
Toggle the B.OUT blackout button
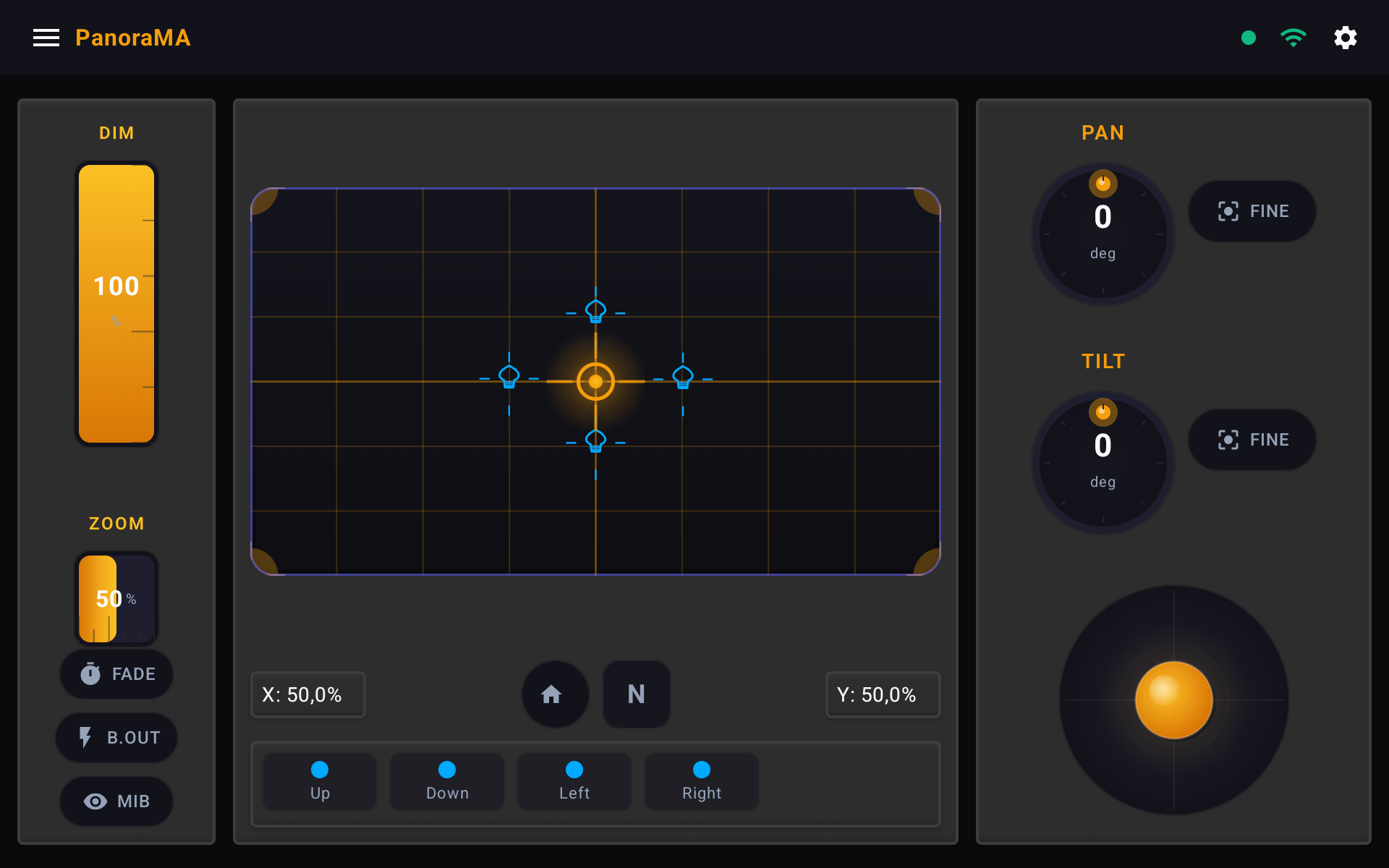[116, 738]
